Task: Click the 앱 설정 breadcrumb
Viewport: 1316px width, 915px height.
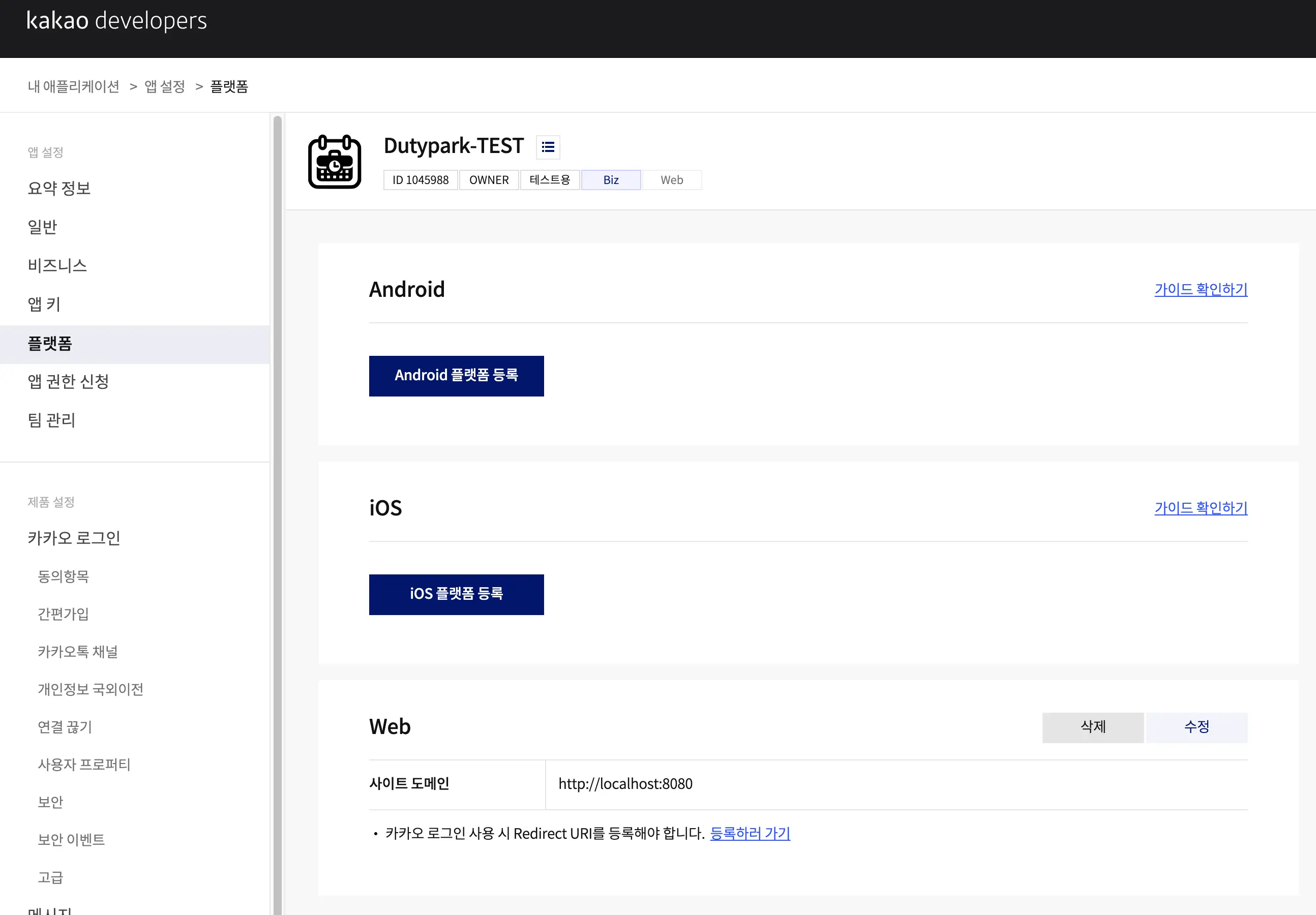Action: point(165,86)
